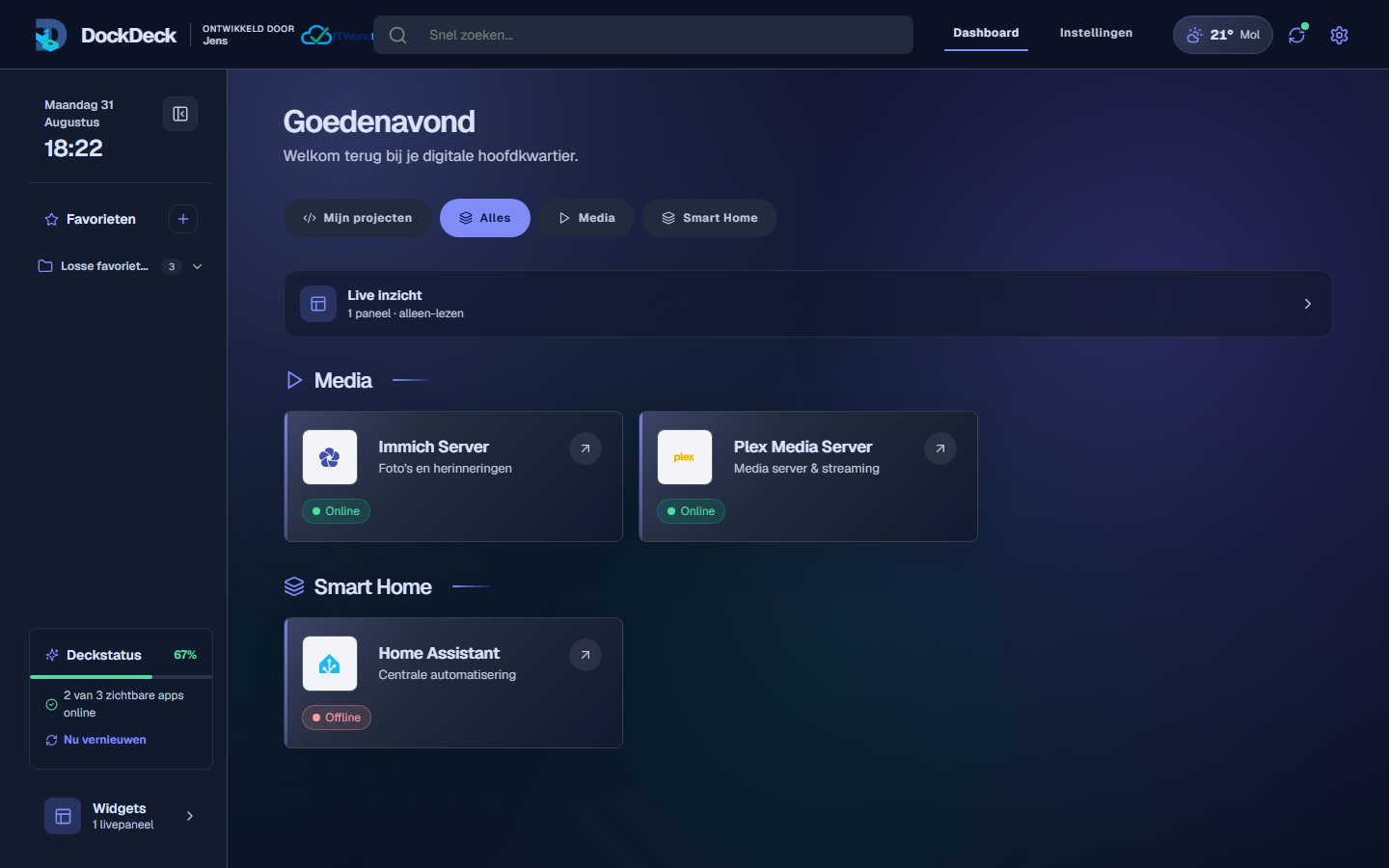The width and height of the screenshot is (1389, 868).
Task: Open the Dashboard tab
Action: (986, 33)
